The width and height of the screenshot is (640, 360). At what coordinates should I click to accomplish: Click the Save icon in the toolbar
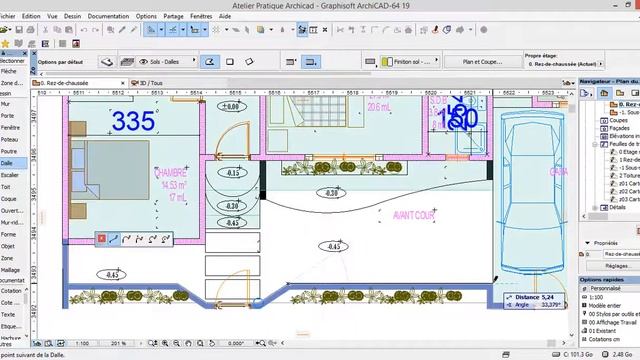tap(19, 30)
